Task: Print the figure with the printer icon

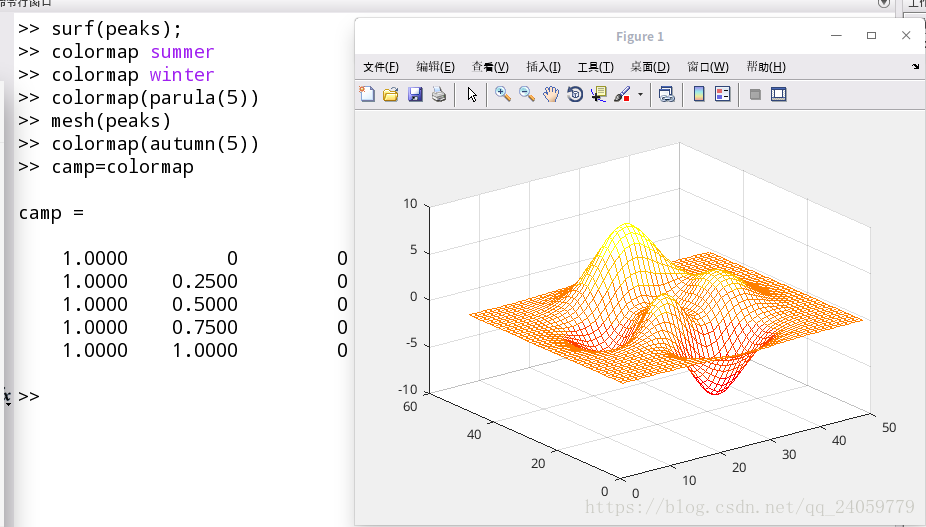Action: (439, 95)
